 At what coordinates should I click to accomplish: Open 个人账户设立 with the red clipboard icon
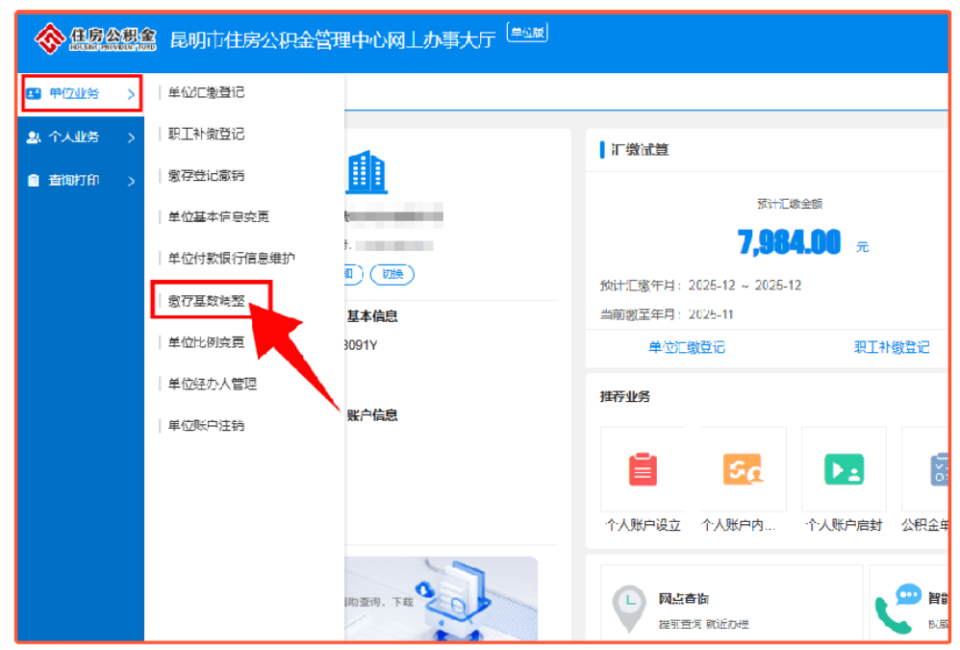point(643,468)
